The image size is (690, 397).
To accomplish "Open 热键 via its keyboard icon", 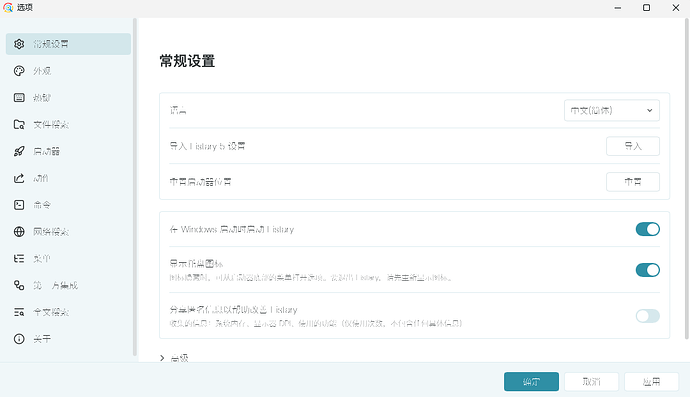I will (x=19, y=98).
